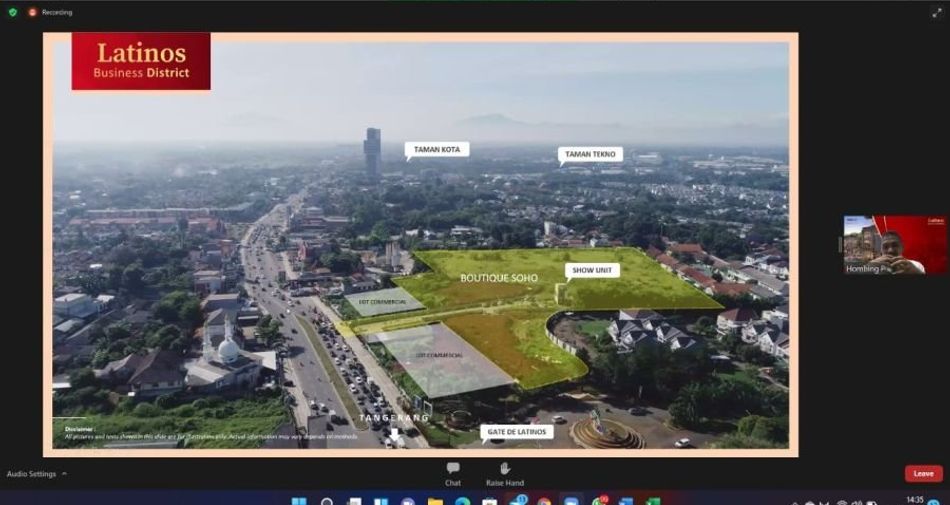
Task: Click the "Recording" status text
Action: (57, 12)
